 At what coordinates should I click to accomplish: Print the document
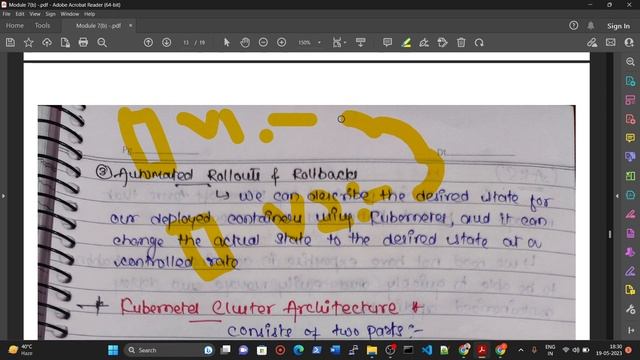[x=83, y=42]
